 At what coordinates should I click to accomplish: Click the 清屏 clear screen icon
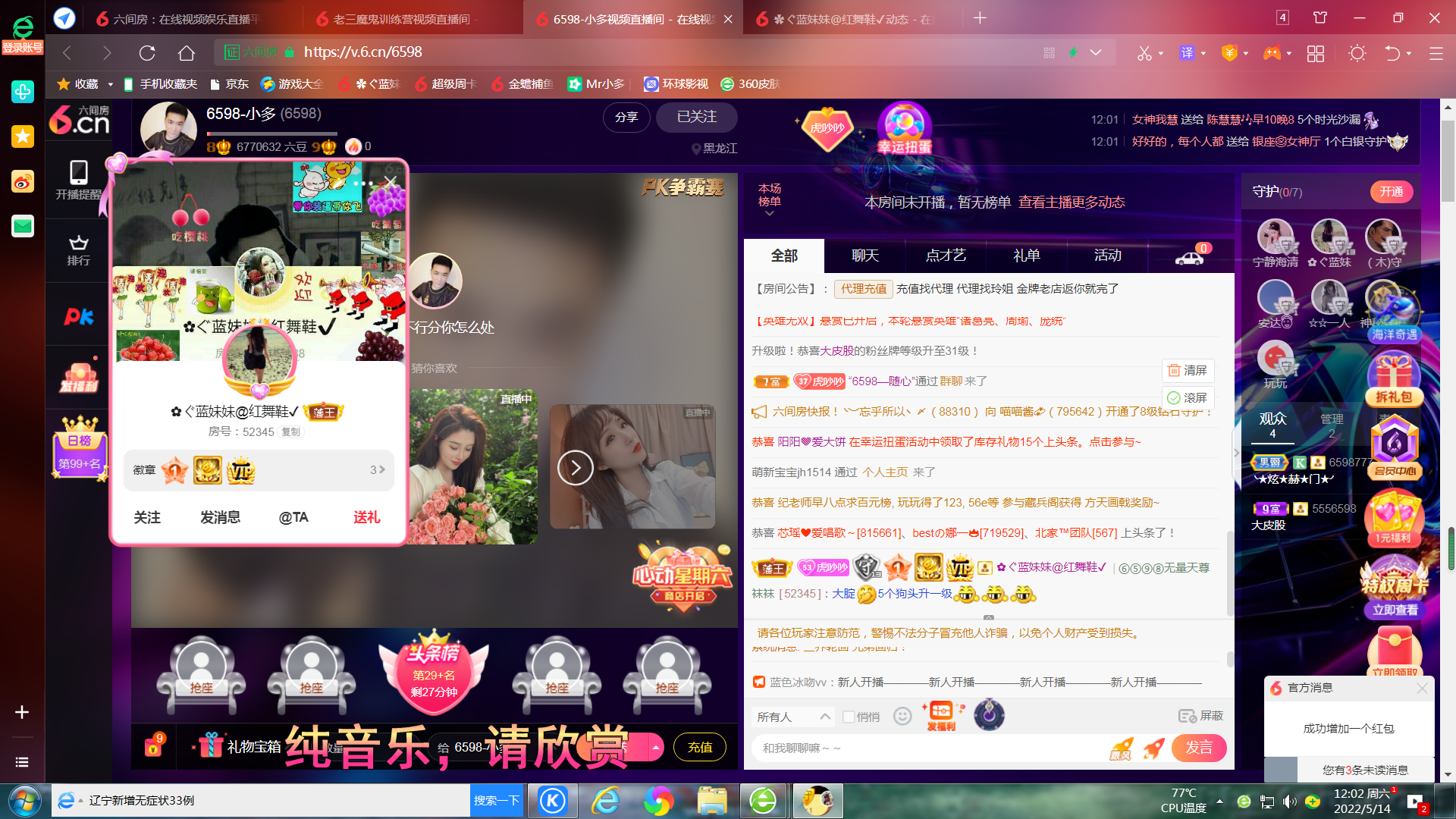(x=1188, y=370)
